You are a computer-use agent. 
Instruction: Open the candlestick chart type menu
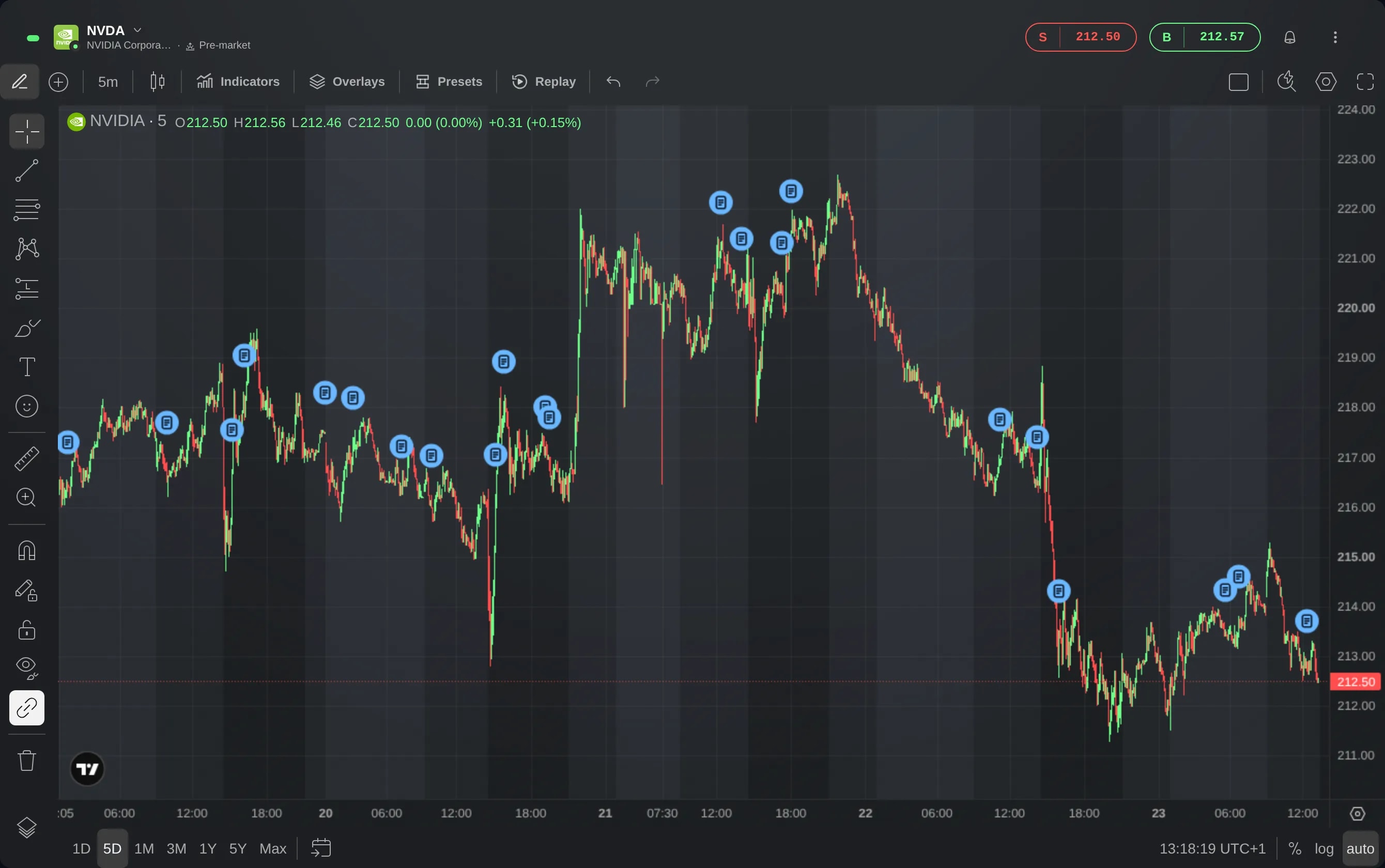(x=157, y=82)
